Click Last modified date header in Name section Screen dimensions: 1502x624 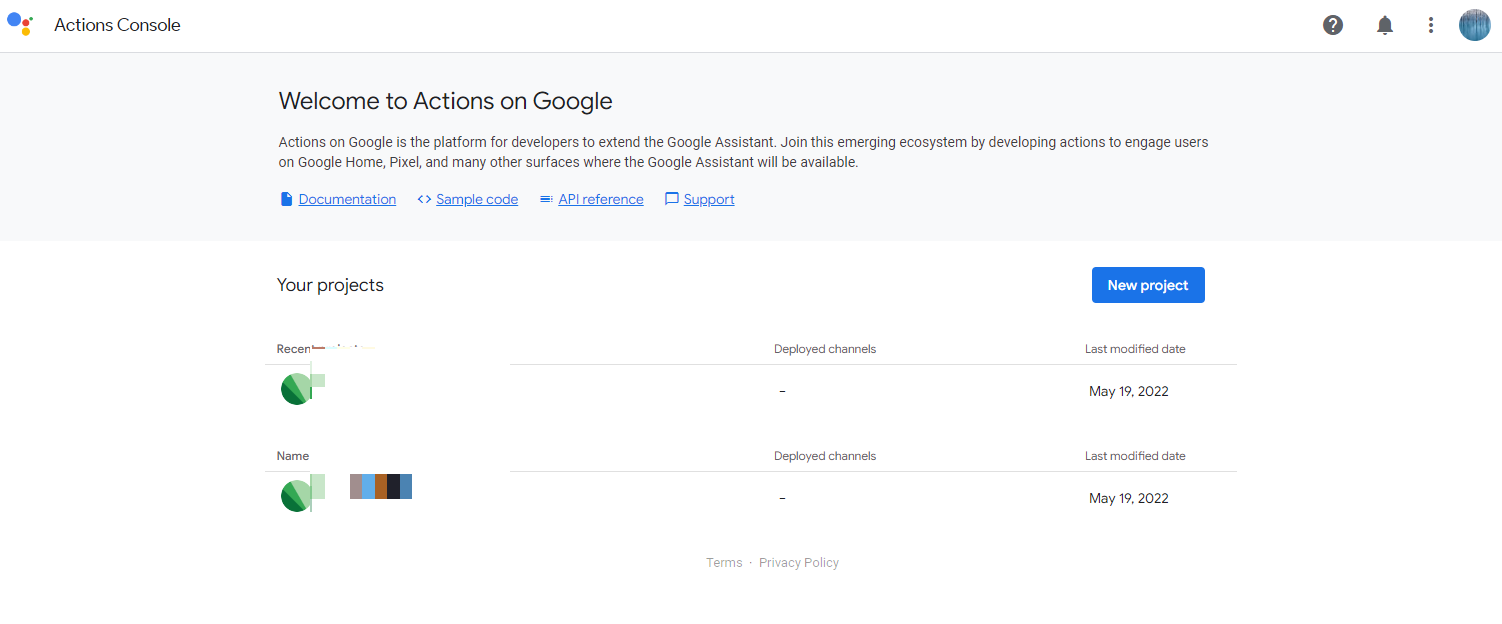click(1135, 456)
